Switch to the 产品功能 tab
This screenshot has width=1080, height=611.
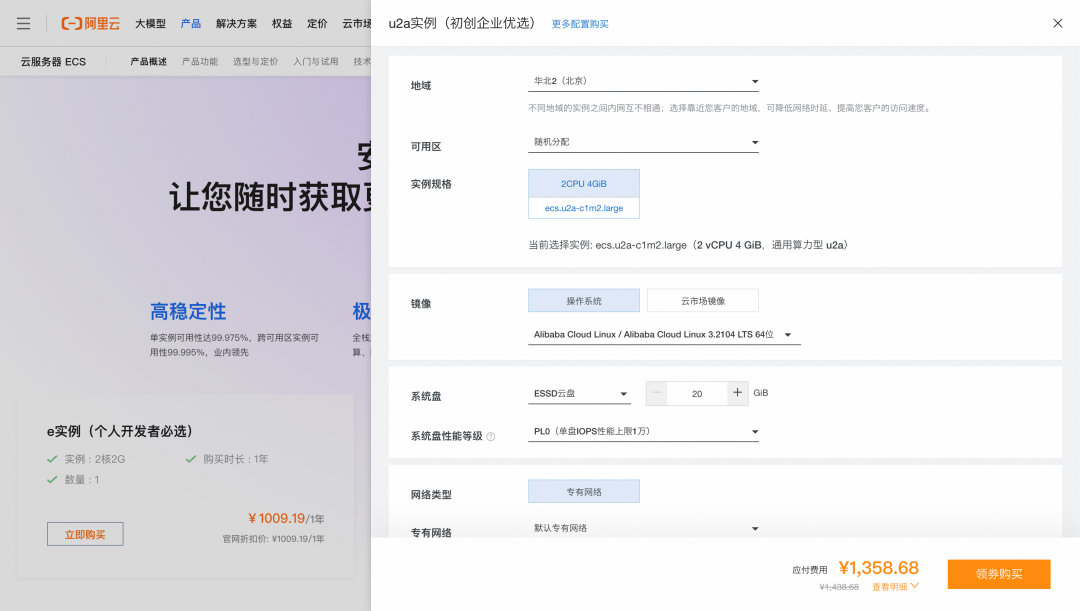click(x=200, y=61)
